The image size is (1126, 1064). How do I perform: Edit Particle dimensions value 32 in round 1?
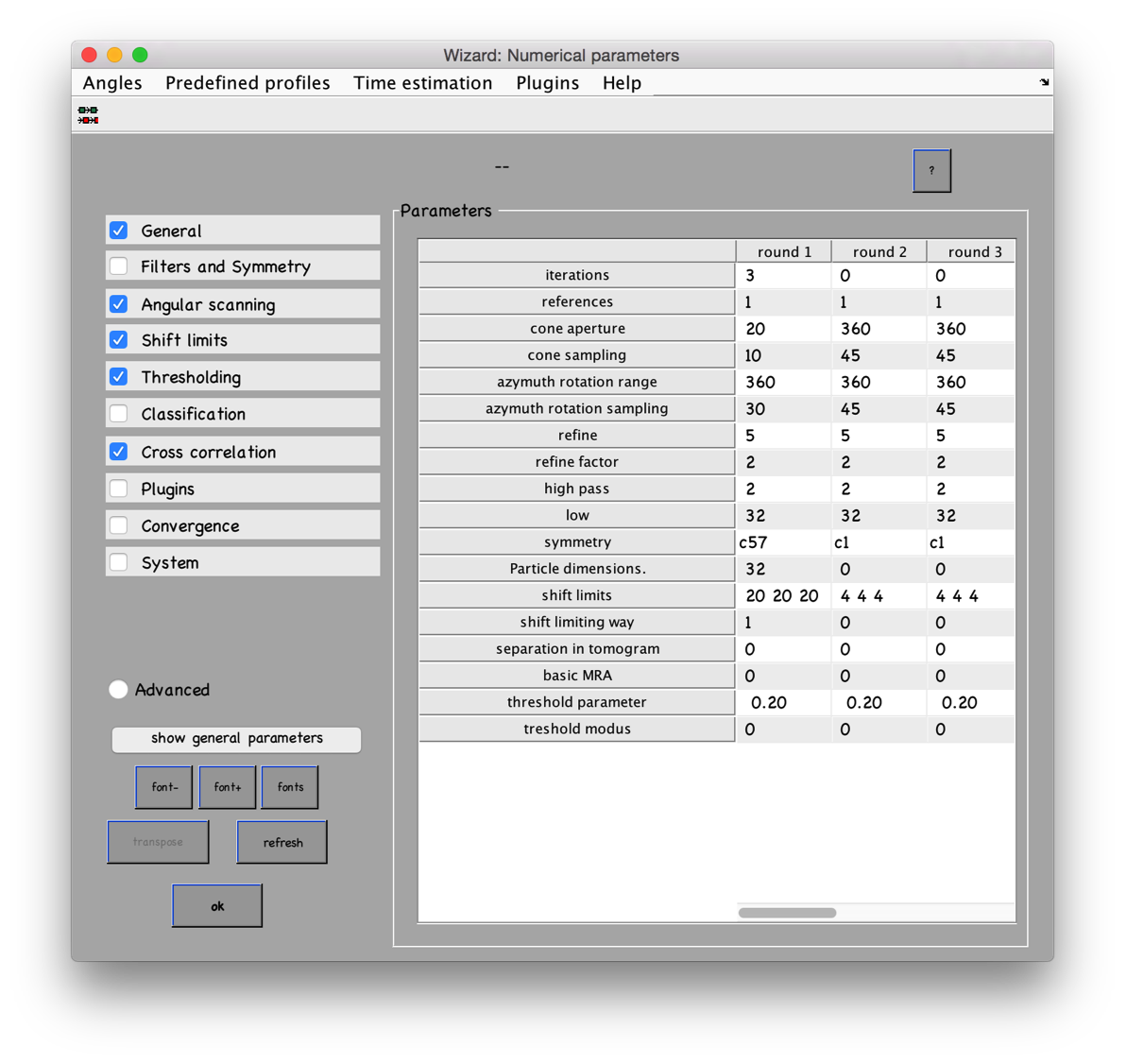tap(783, 568)
